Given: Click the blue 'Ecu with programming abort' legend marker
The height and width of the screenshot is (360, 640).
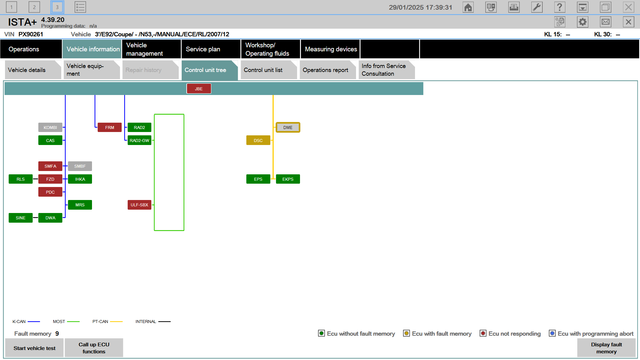Looking at the screenshot, I should pyautogui.click(x=552, y=333).
